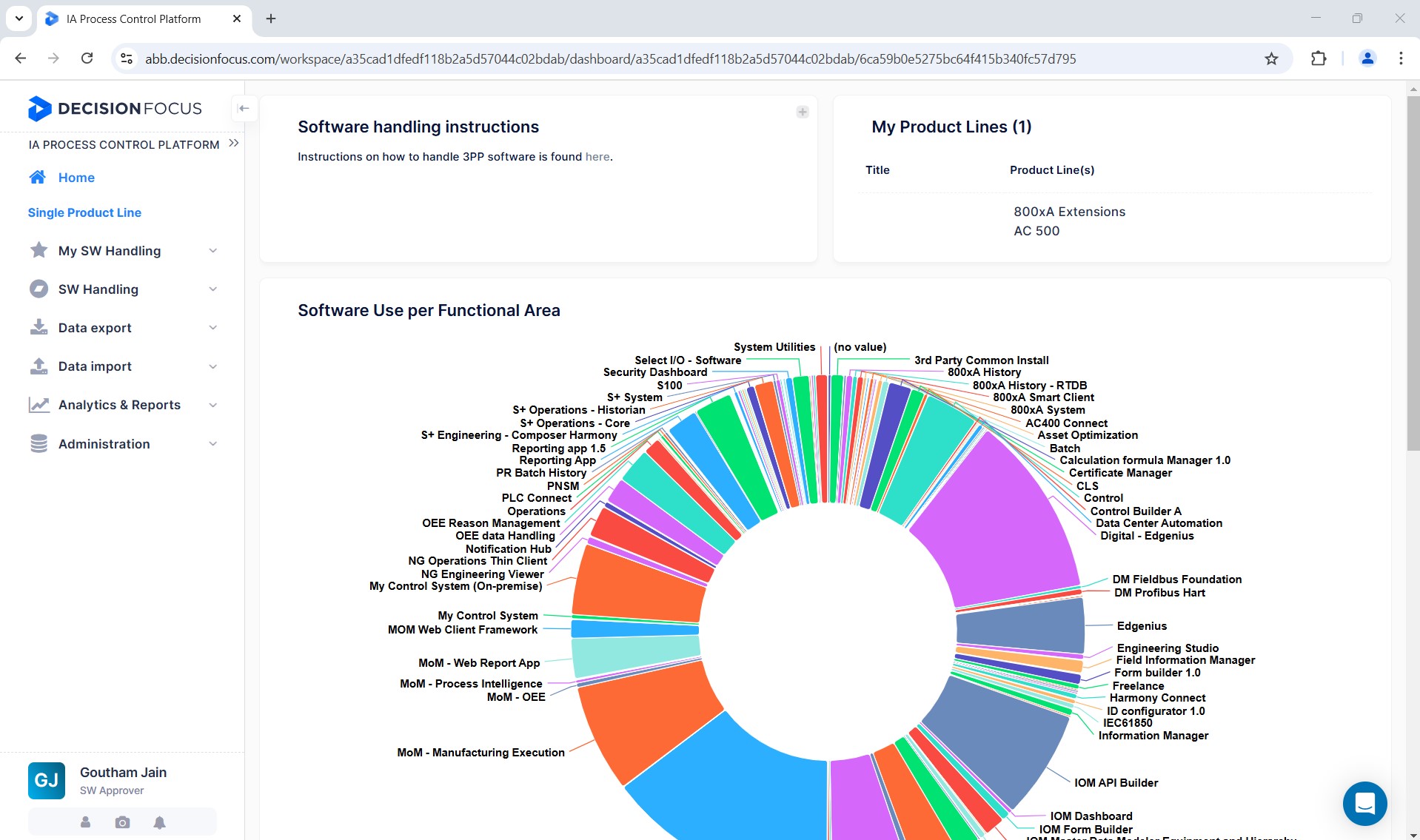This screenshot has height=840, width=1420.
Task: Click the MoM - Web Report App label
Action: (479, 663)
